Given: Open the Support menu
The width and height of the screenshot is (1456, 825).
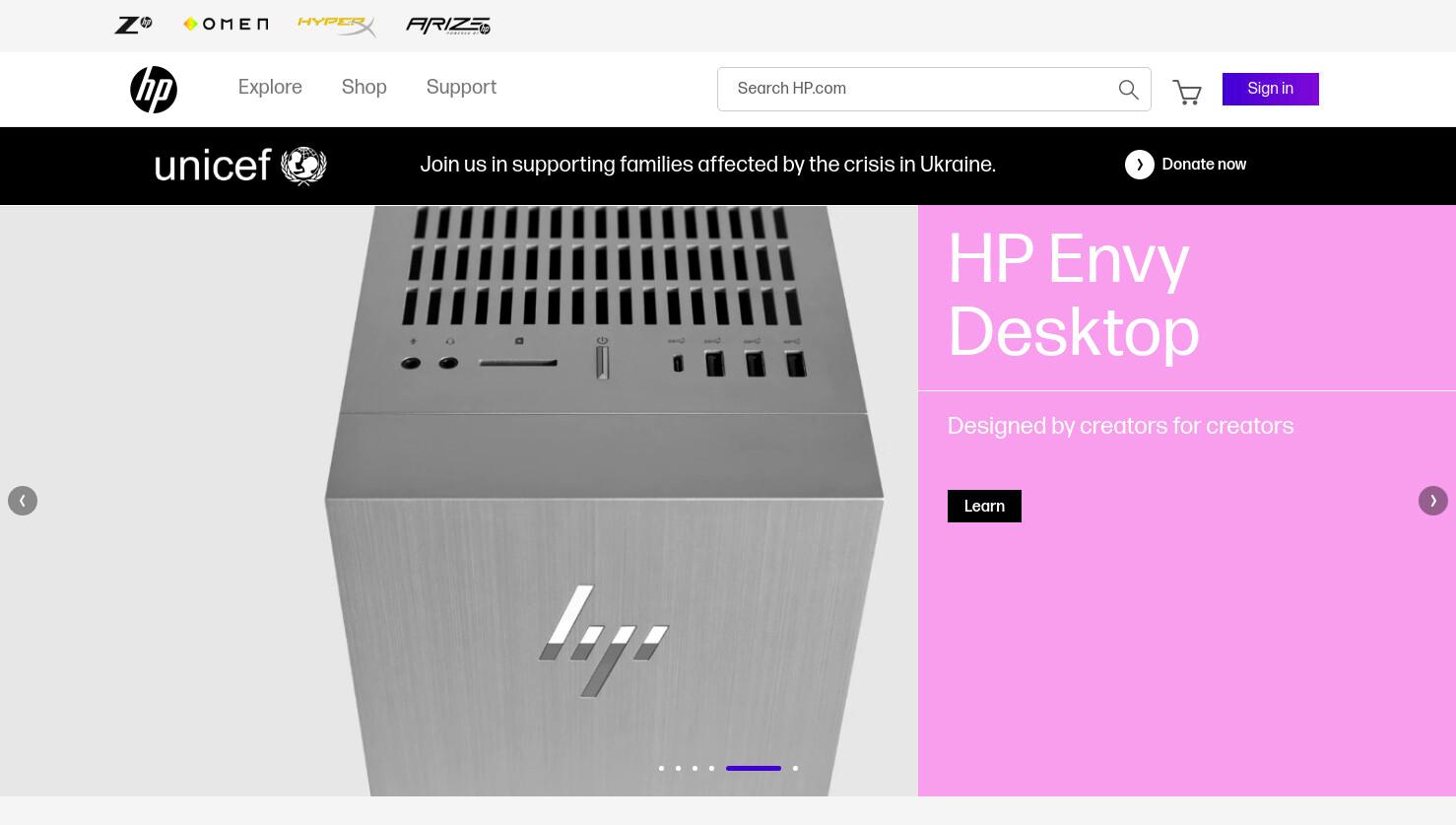Looking at the screenshot, I should pos(461,88).
